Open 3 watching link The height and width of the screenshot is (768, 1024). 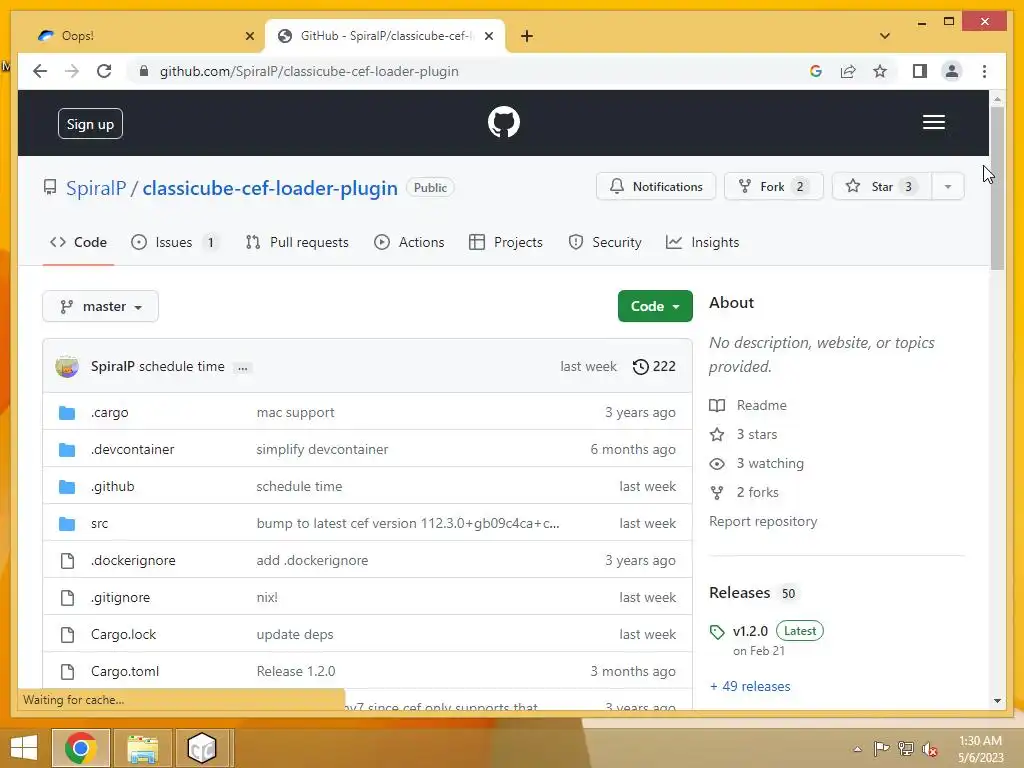click(x=756, y=464)
